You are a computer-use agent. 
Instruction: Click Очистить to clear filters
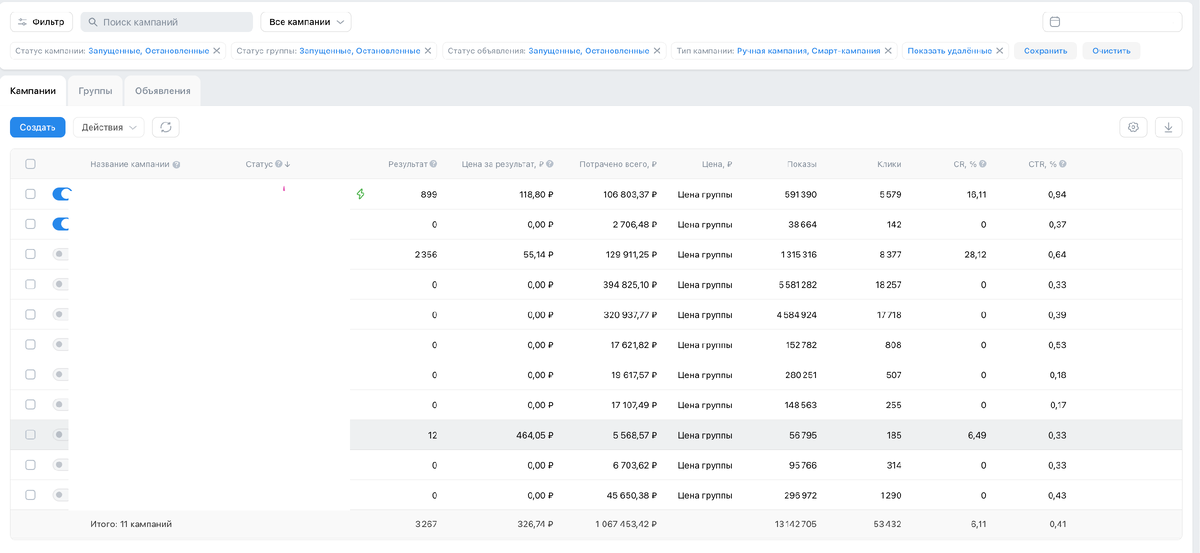coord(1111,50)
